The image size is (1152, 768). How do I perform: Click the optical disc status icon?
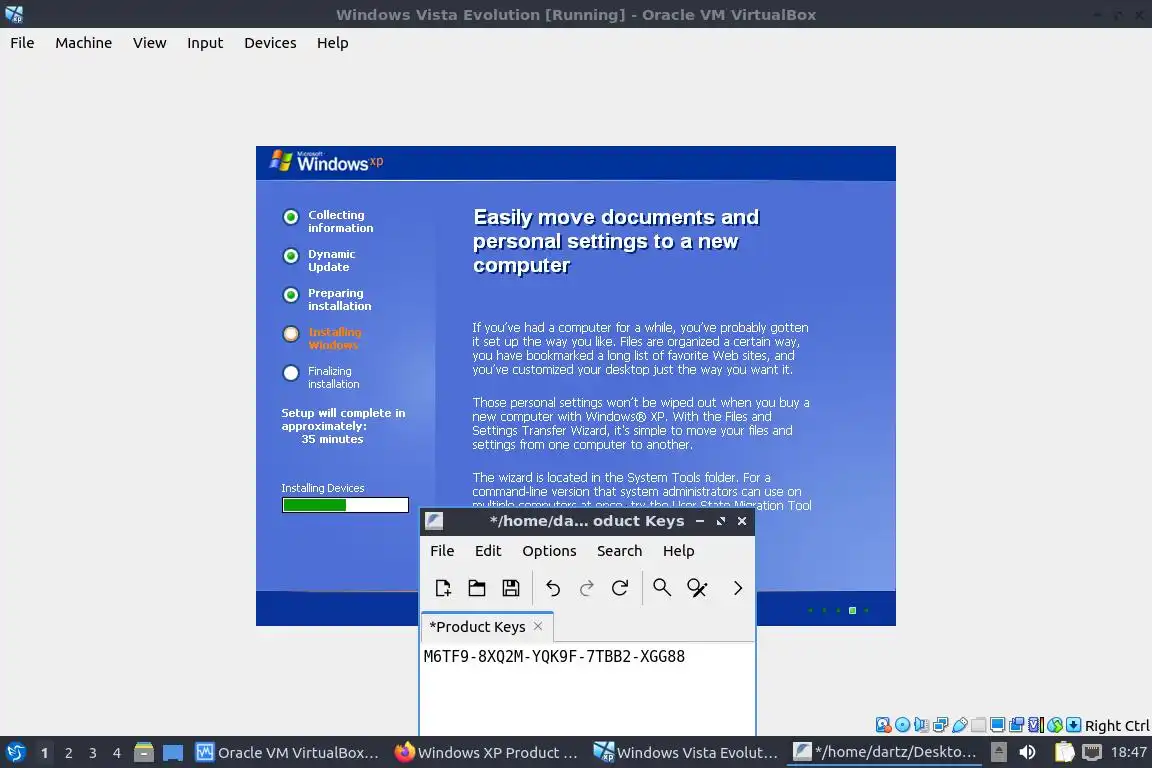tap(902, 725)
